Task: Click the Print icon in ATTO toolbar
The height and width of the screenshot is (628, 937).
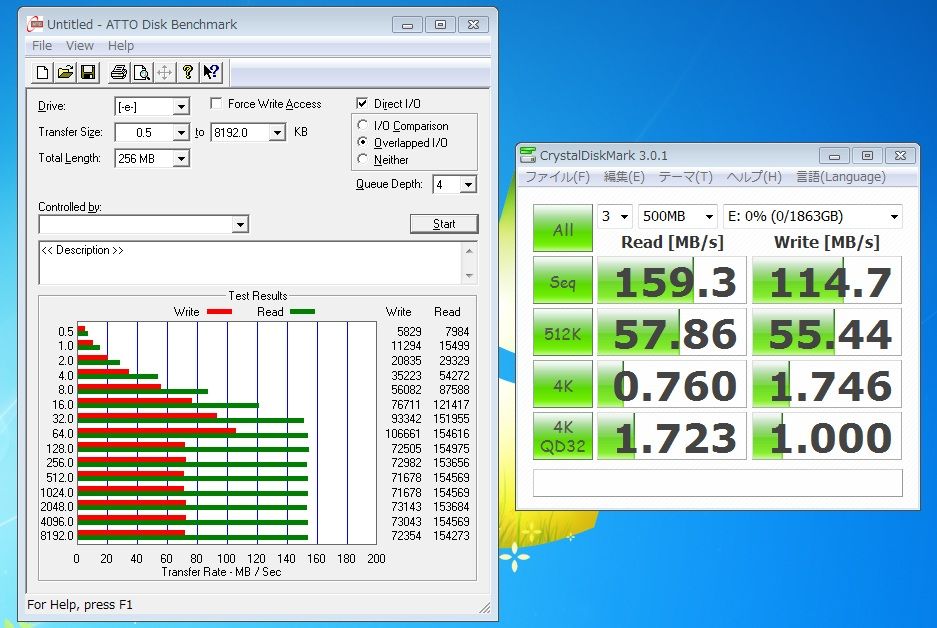Action: click(119, 73)
